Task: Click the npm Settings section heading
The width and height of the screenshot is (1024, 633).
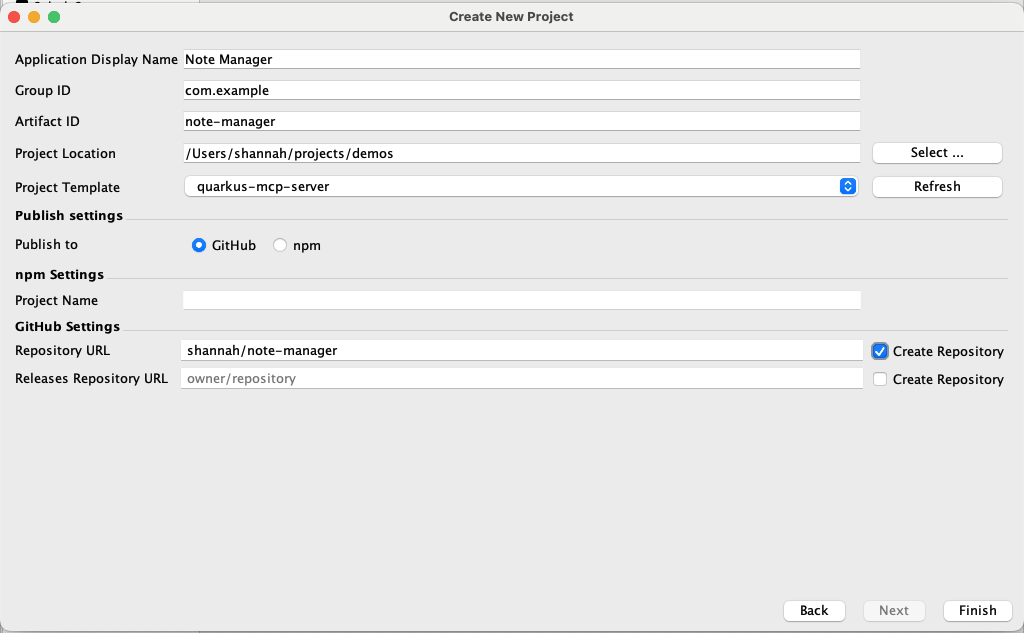Action: [x=59, y=274]
